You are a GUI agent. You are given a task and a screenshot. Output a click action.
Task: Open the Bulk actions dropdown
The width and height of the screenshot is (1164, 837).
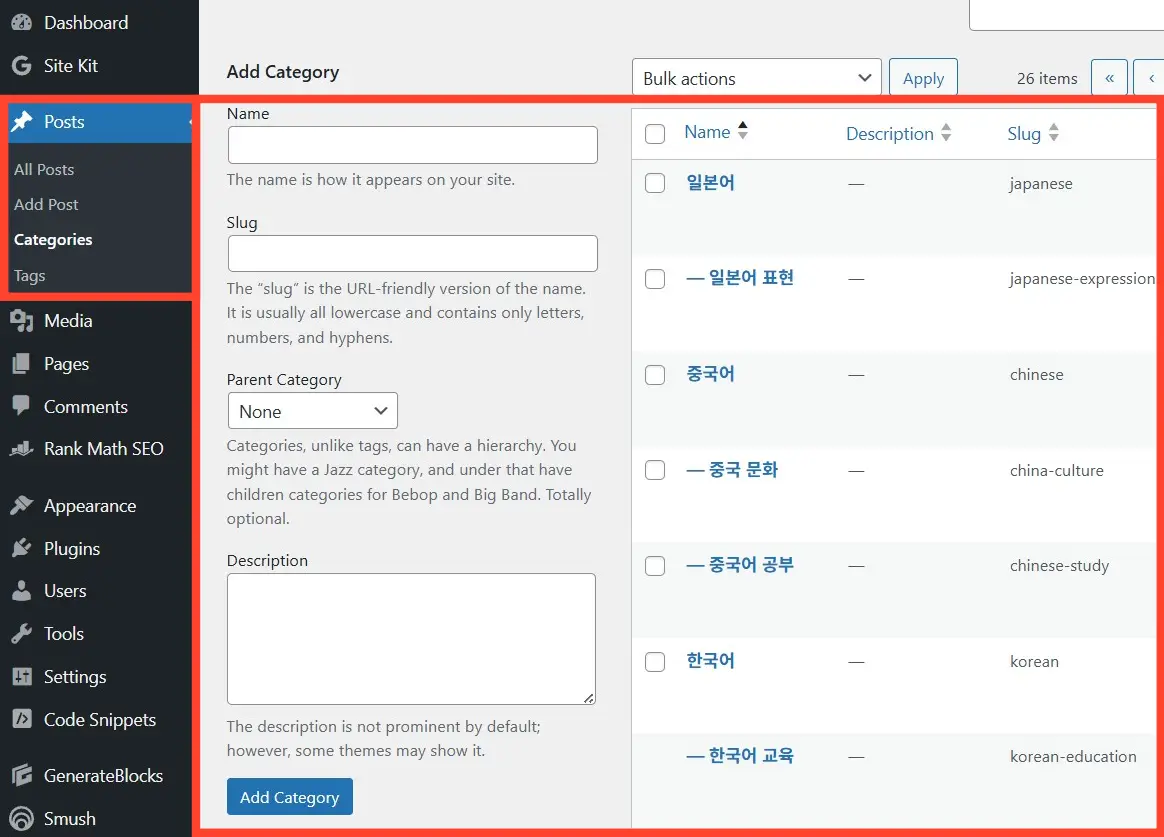click(x=756, y=78)
